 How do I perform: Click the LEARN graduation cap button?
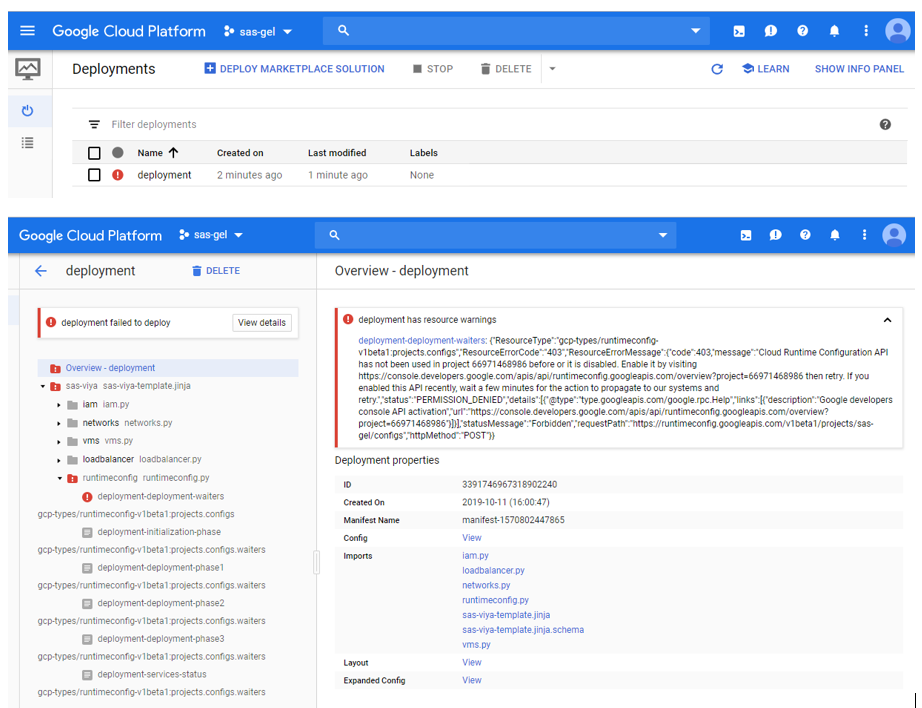tap(765, 69)
